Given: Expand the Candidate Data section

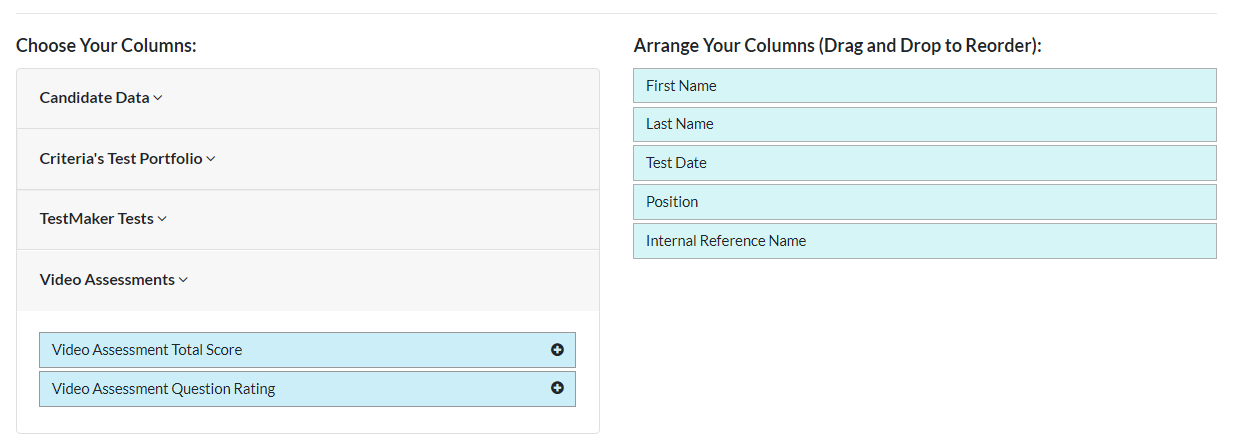Looking at the screenshot, I should (x=308, y=98).
